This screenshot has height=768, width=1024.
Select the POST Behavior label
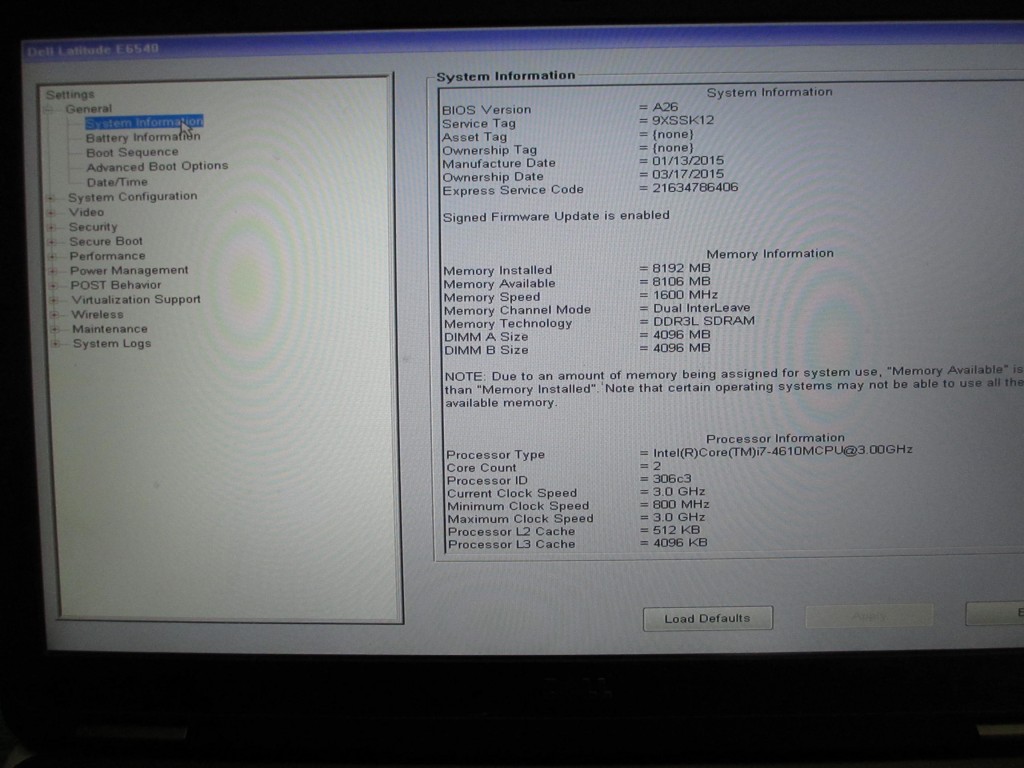pyautogui.click(x=116, y=285)
